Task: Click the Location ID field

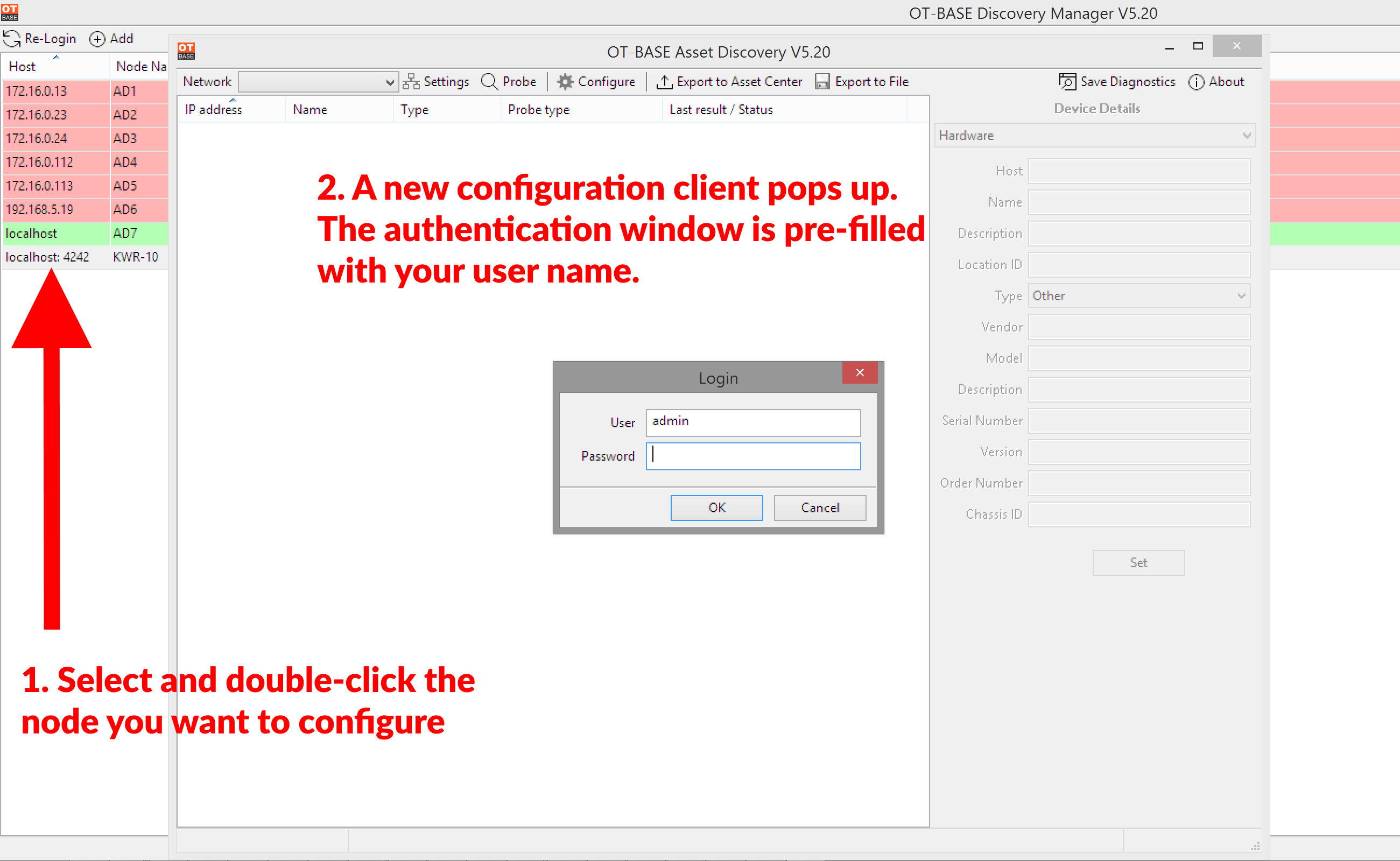Action: 1139,265
